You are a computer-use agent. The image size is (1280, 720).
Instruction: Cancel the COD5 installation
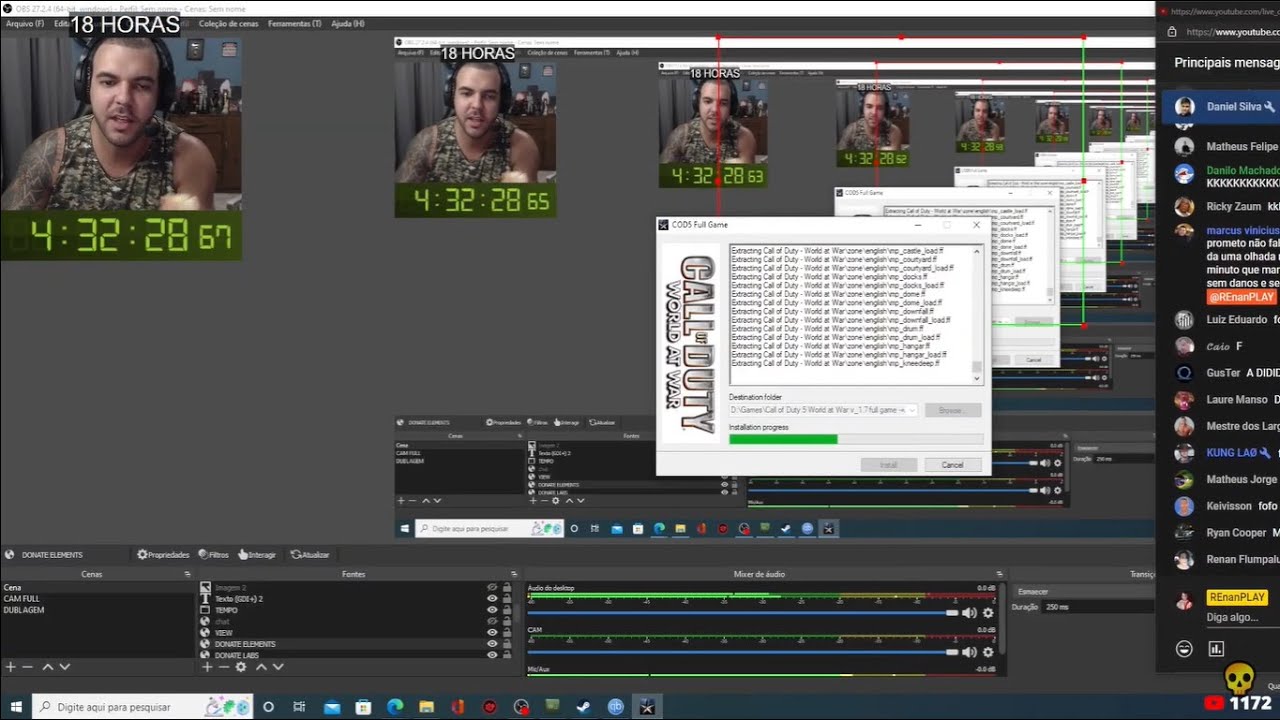[x=952, y=464]
